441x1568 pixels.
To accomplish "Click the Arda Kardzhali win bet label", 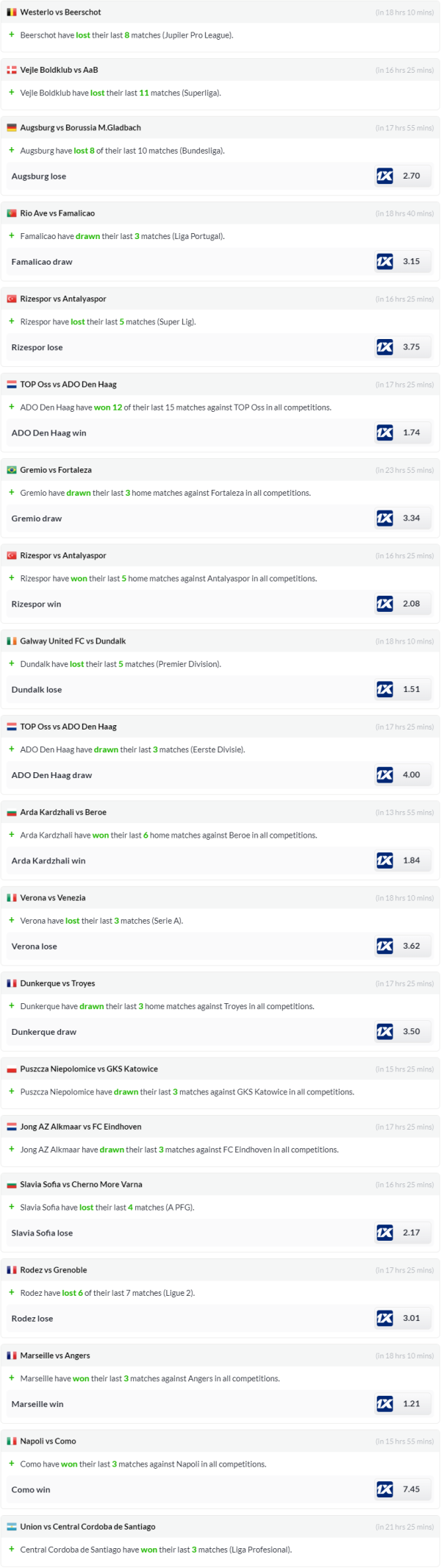I will [x=49, y=860].
